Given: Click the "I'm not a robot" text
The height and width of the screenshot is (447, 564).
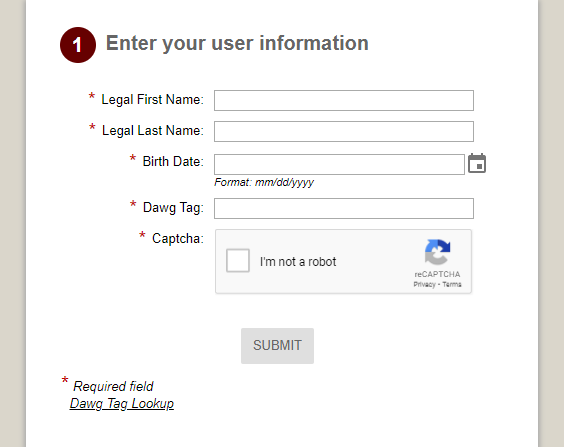Looking at the screenshot, I should click(298, 261).
